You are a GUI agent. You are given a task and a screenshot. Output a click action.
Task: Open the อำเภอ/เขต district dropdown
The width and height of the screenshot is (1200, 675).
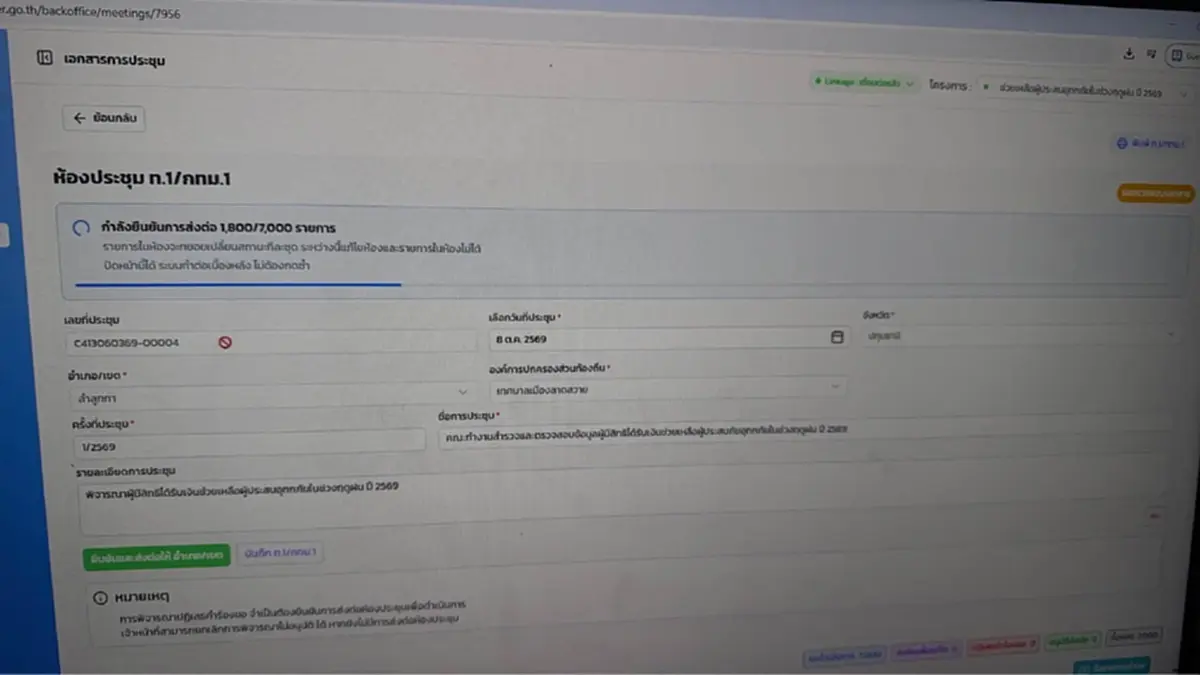(270, 394)
